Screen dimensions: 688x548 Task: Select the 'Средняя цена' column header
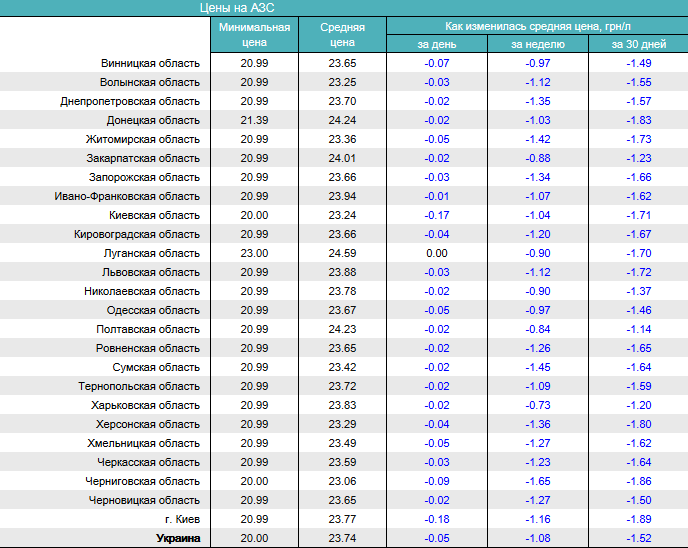(342, 35)
